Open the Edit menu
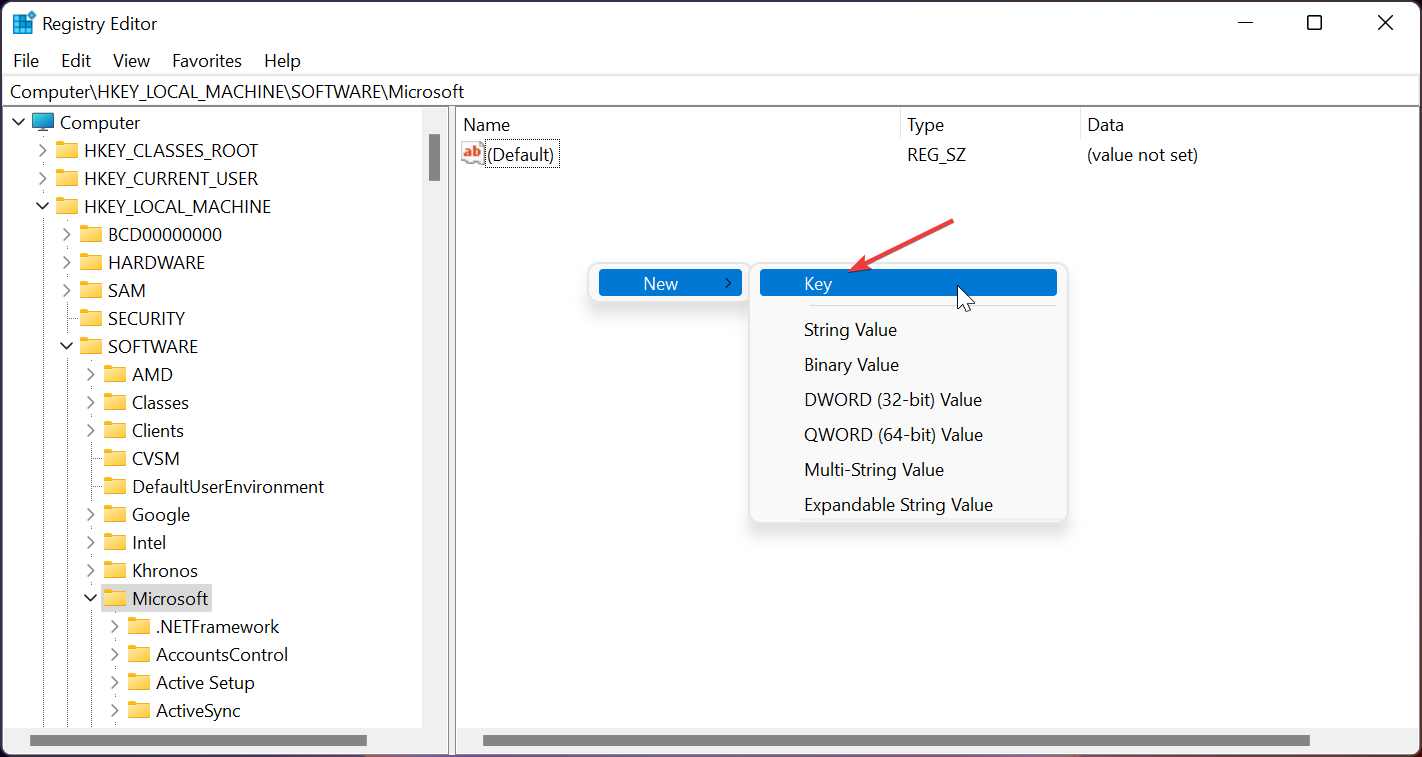 pos(75,61)
